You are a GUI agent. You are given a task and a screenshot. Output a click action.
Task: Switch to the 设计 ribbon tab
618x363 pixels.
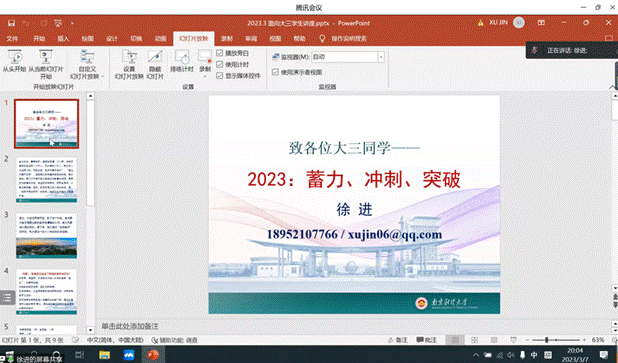pyautogui.click(x=112, y=38)
